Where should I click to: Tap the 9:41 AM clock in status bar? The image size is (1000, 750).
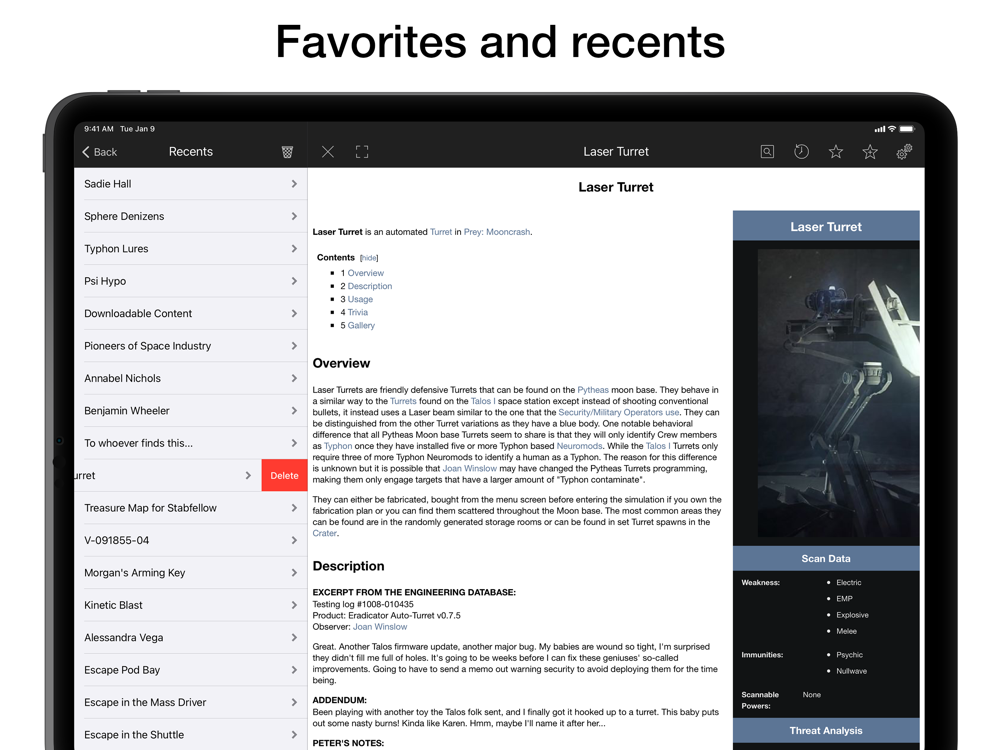click(99, 129)
